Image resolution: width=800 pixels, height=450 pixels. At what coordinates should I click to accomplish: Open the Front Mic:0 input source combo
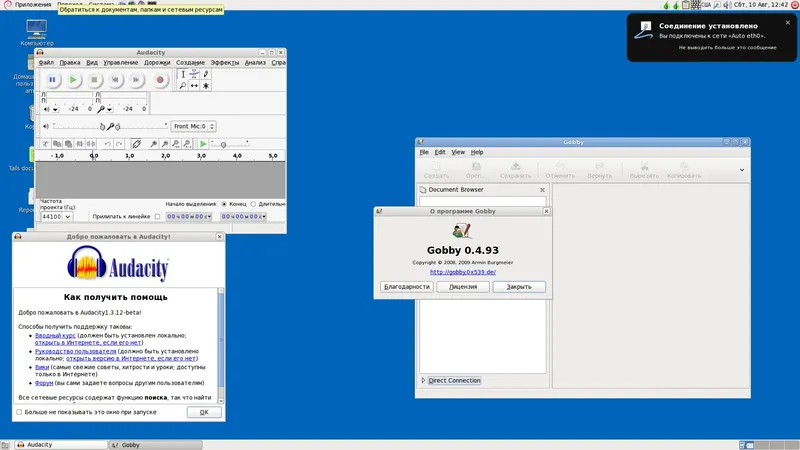tap(193, 126)
